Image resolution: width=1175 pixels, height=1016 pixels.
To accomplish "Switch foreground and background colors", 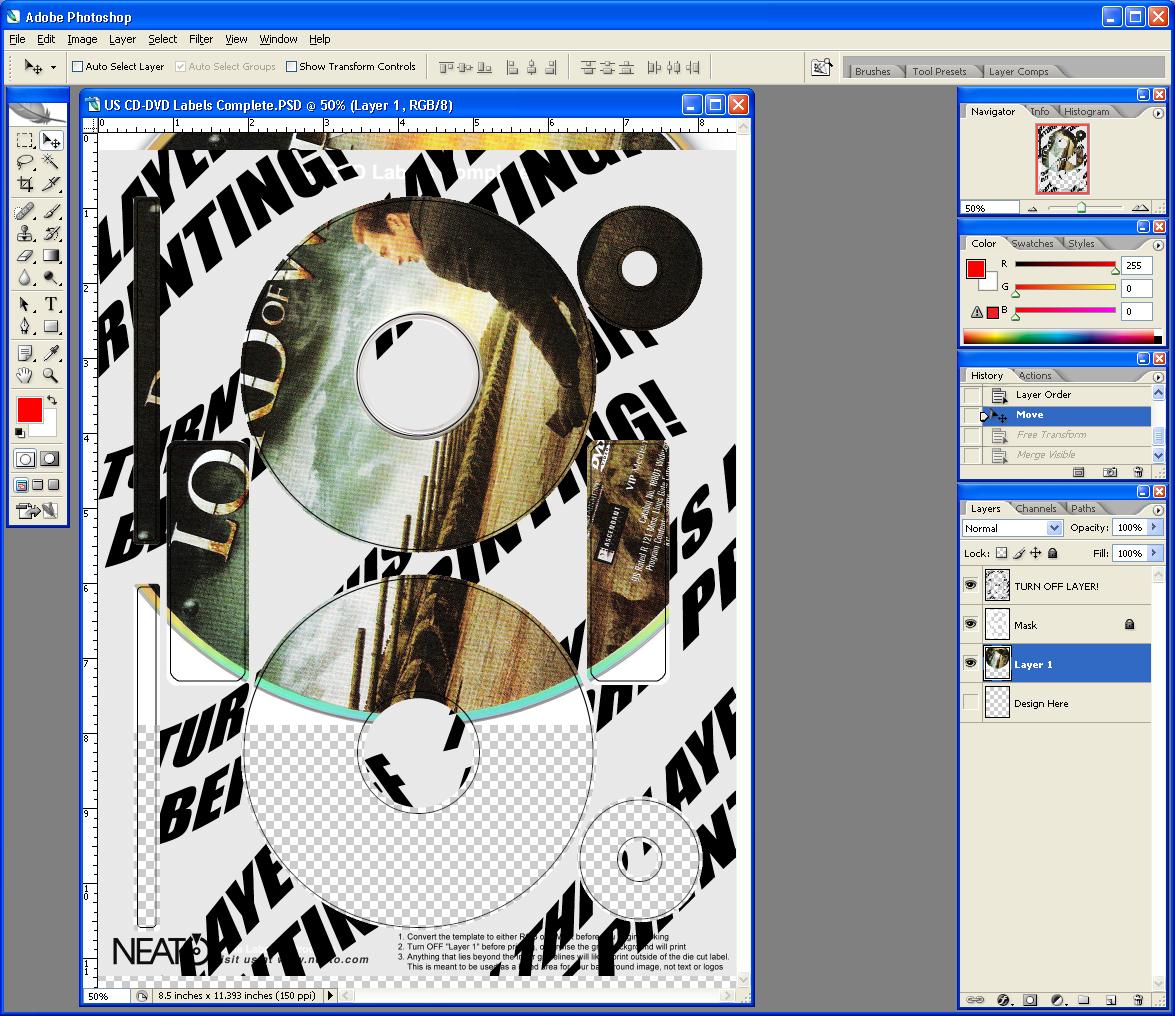I will click(52, 400).
